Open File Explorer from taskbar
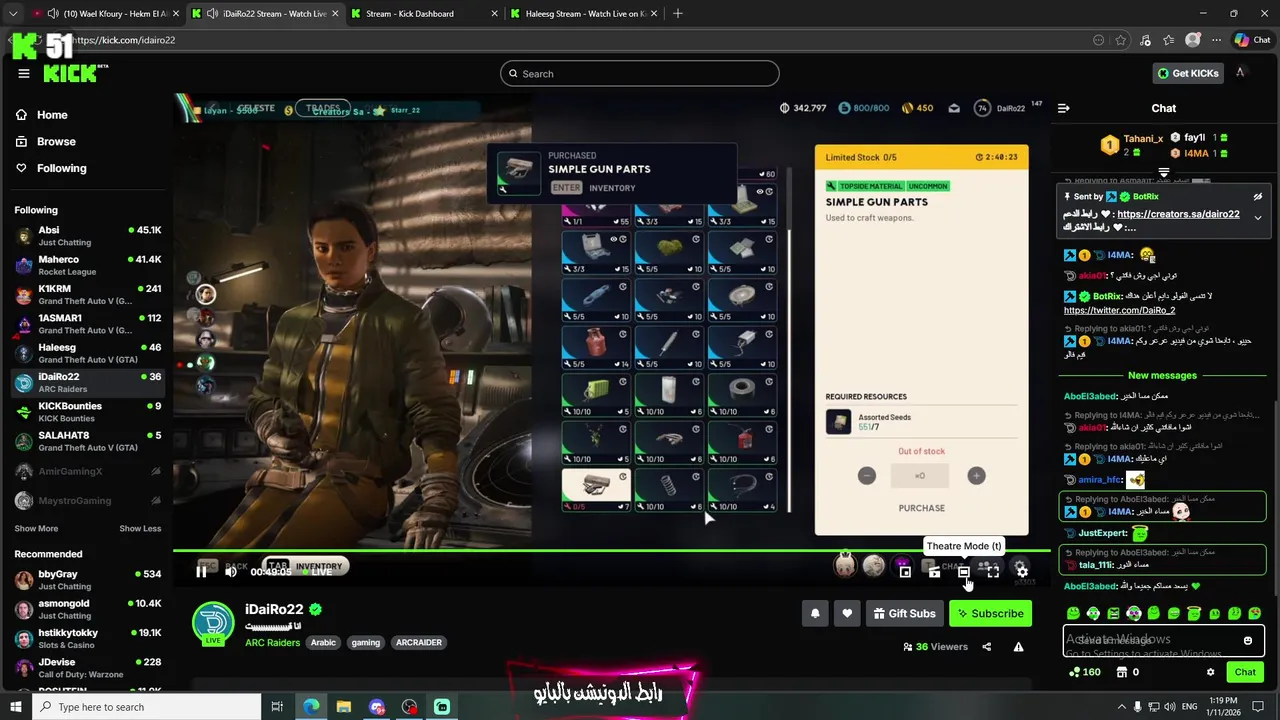 [344, 707]
